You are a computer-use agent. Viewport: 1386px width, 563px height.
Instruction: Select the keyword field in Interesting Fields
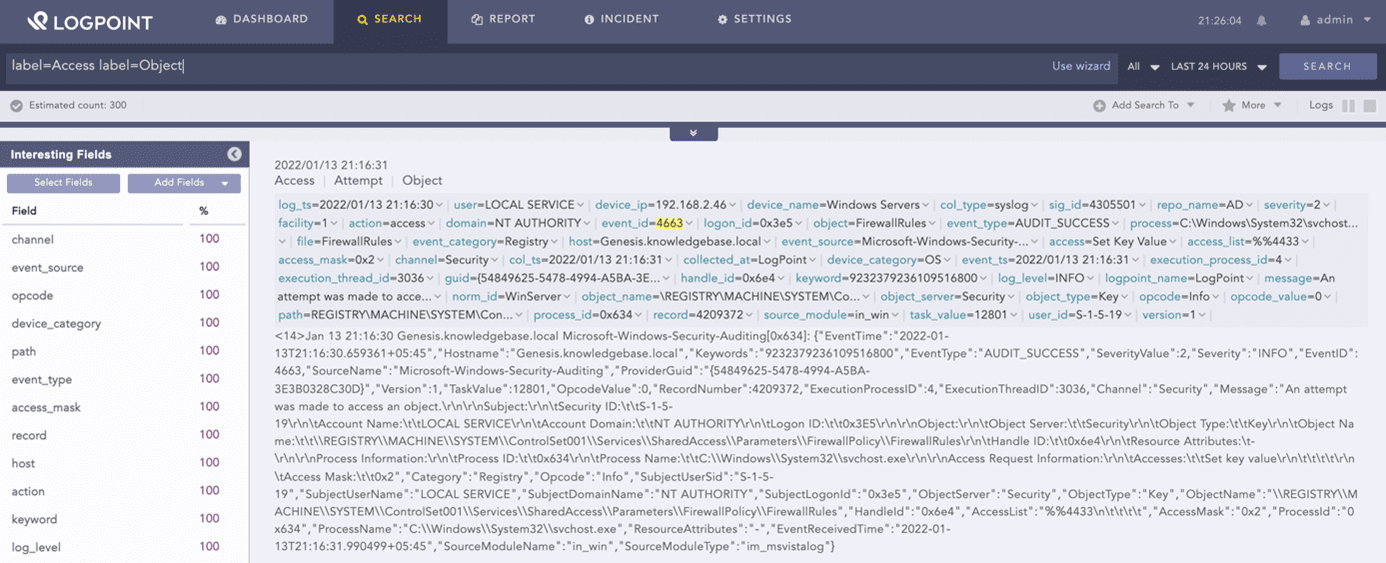coord(34,519)
